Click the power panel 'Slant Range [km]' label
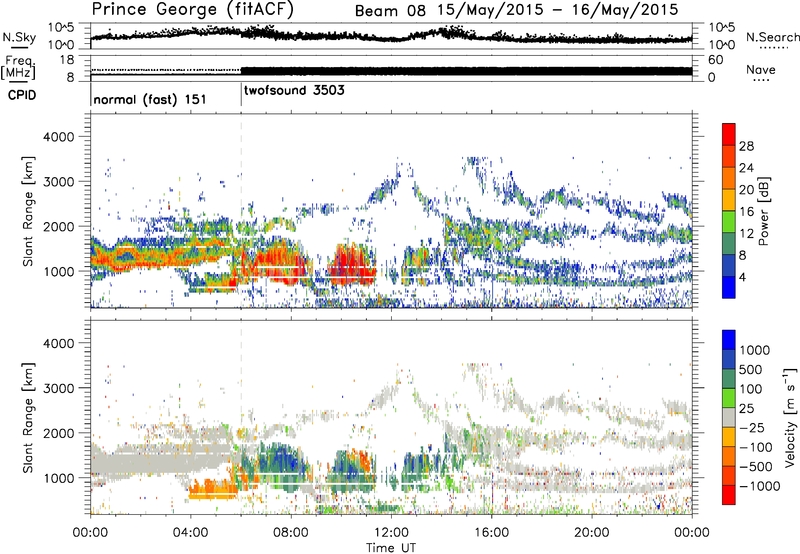 (x=28, y=211)
